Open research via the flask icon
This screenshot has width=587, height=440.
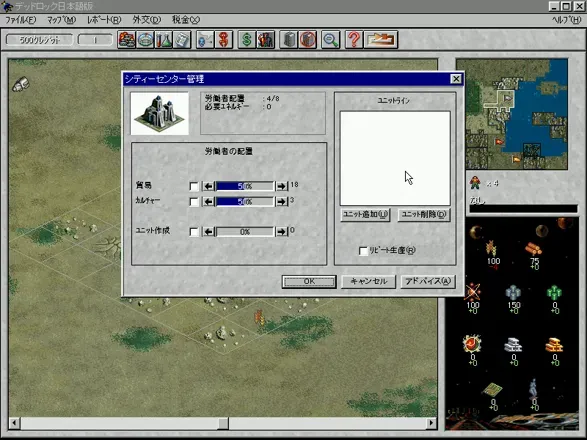point(164,39)
